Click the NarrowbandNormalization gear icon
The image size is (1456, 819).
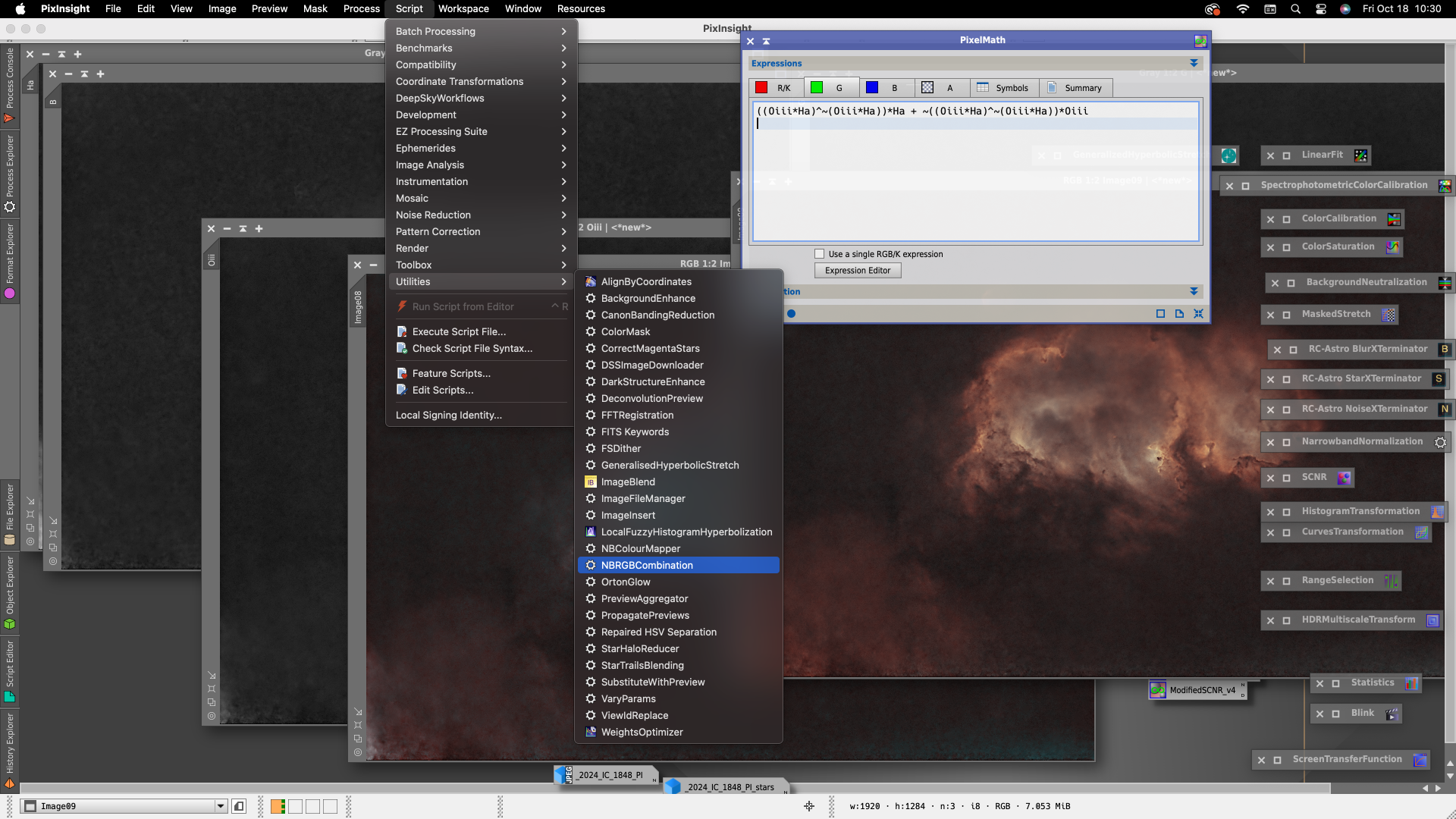click(x=1440, y=442)
